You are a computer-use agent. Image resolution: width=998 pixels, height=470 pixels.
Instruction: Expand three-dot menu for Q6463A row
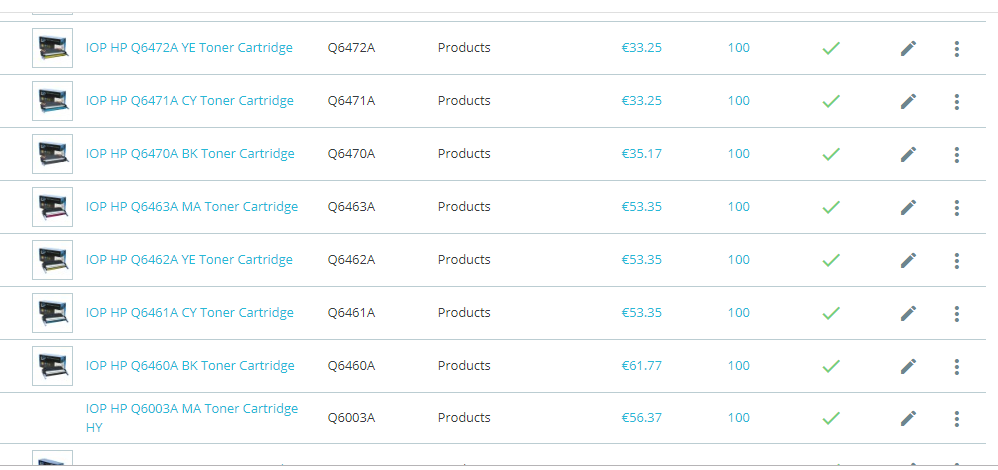pyautogui.click(x=957, y=207)
